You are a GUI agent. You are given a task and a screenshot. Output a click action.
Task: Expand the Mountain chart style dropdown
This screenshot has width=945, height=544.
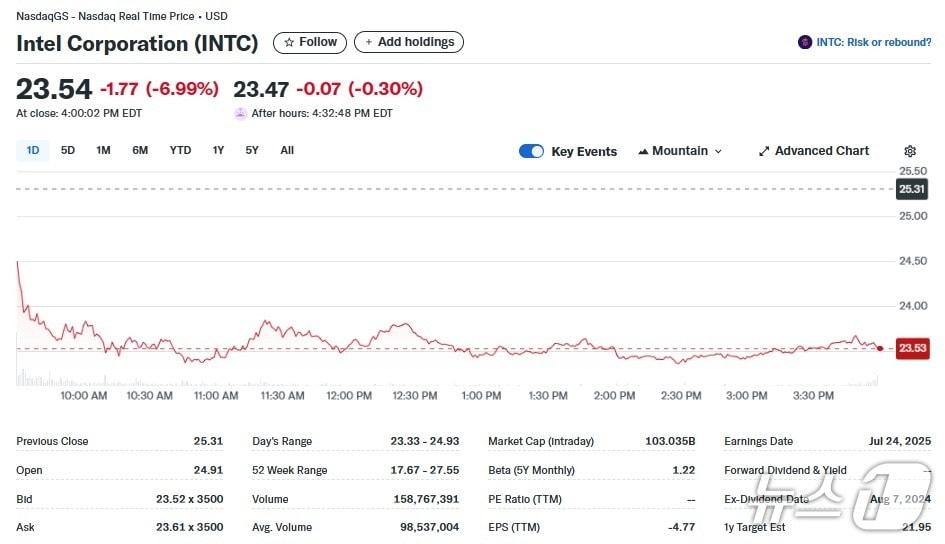[680, 151]
